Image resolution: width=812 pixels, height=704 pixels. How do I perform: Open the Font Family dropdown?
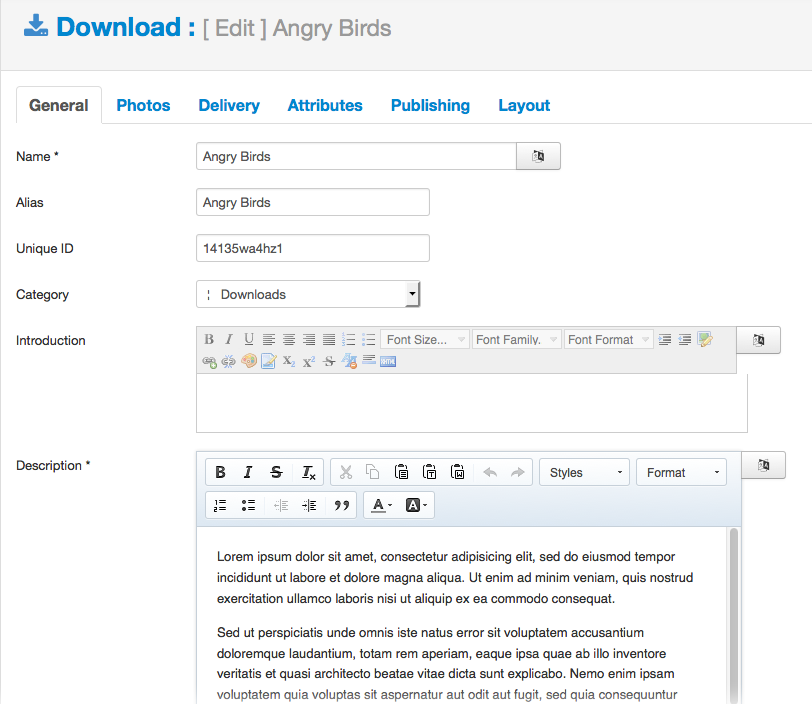point(517,340)
